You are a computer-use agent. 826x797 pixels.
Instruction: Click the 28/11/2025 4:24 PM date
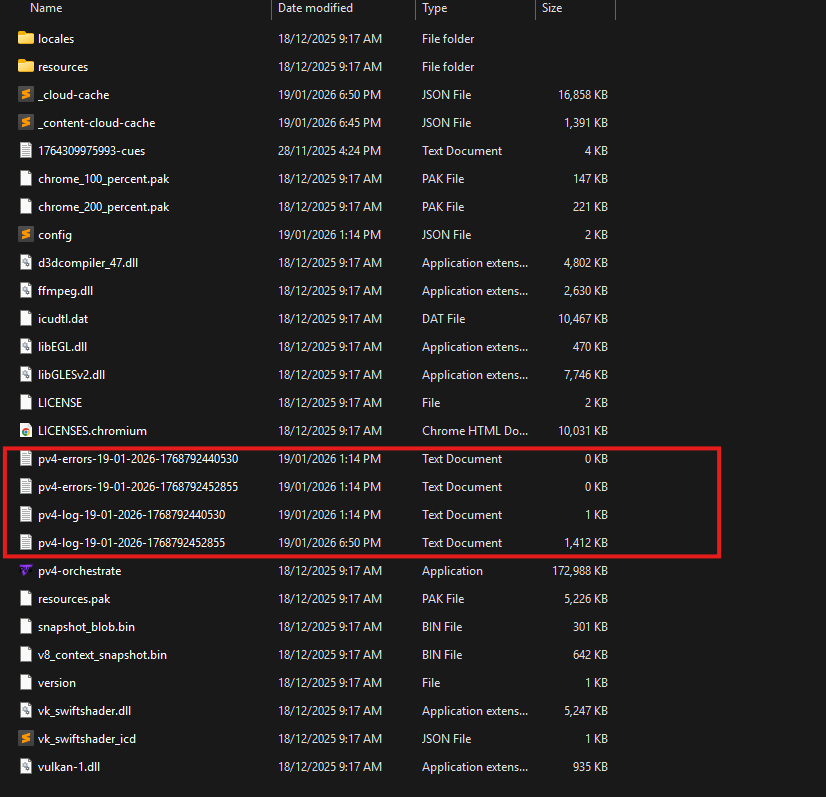[329, 151]
